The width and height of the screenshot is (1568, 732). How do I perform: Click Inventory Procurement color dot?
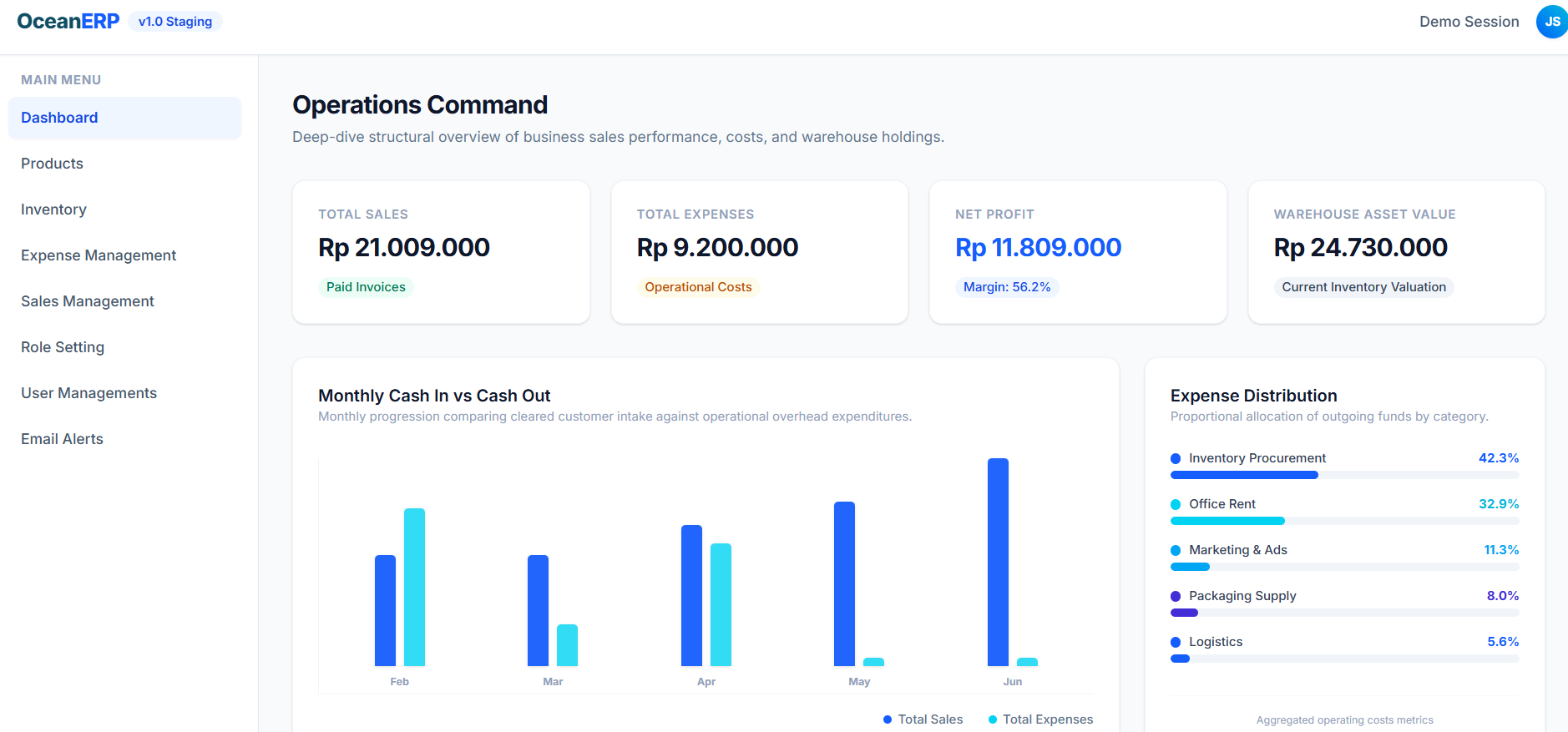(1176, 458)
